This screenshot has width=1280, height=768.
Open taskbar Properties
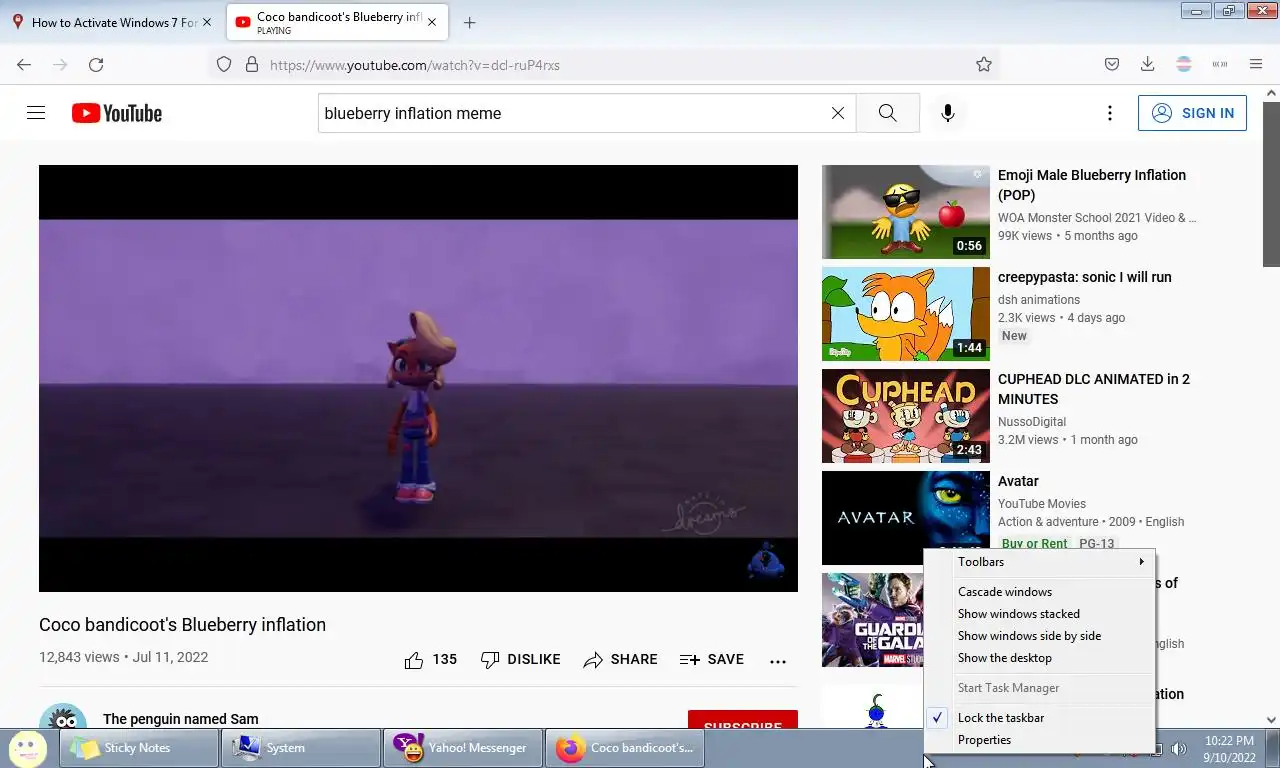pyautogui.click(x=1039, y=740)
